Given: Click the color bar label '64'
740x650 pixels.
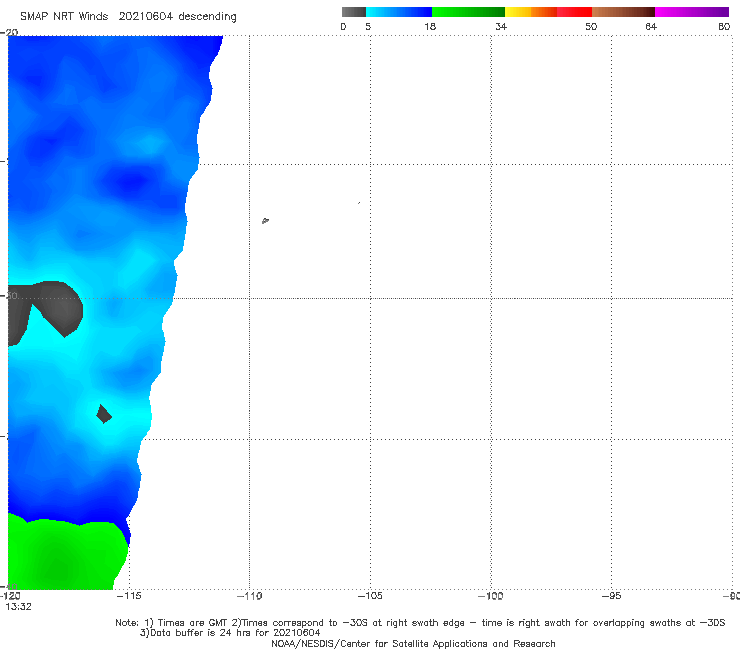Looking at the screenshot, I should [651, 26].
